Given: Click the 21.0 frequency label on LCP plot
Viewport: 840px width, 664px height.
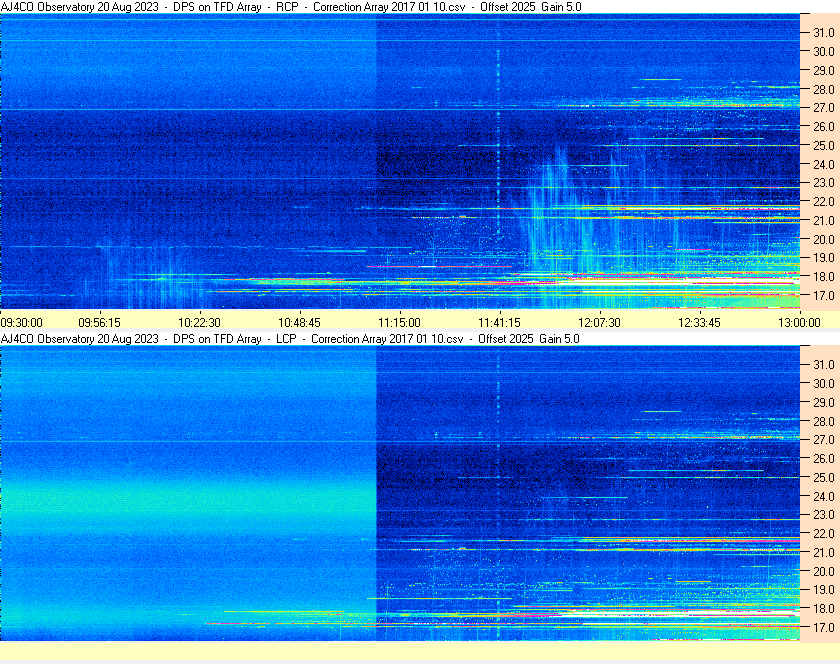Looking at the screenshot, I should tap(824, 552).
